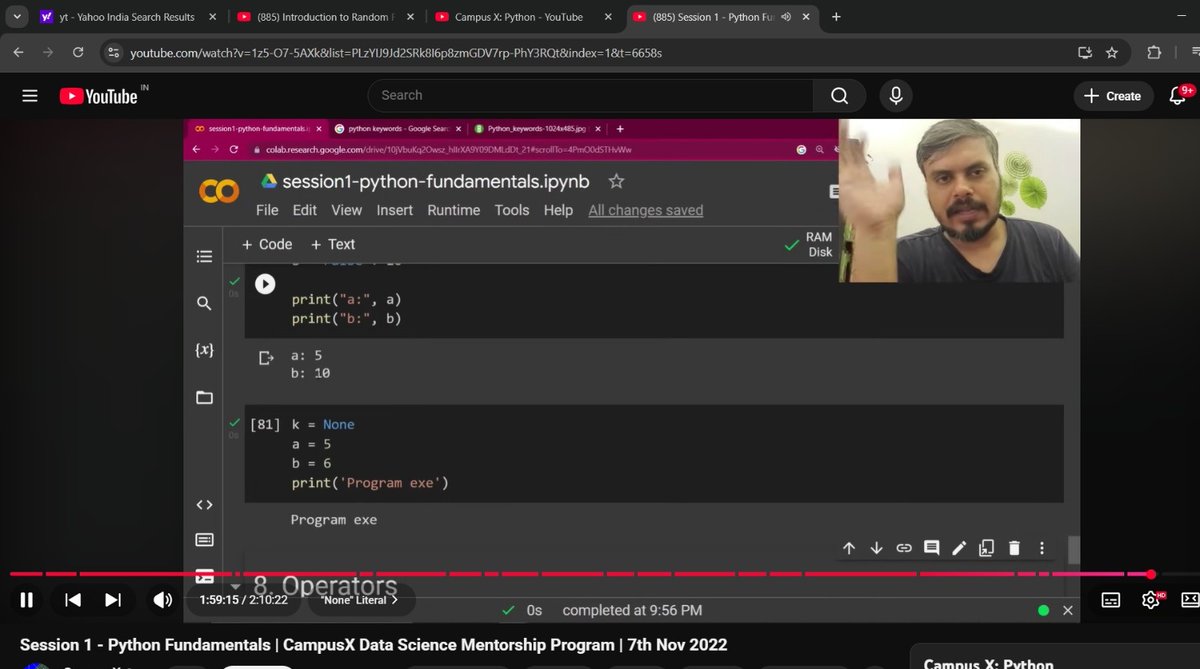
Task: Mute the Session 1 tab's audio icon
Action: (x=786, y=17)
